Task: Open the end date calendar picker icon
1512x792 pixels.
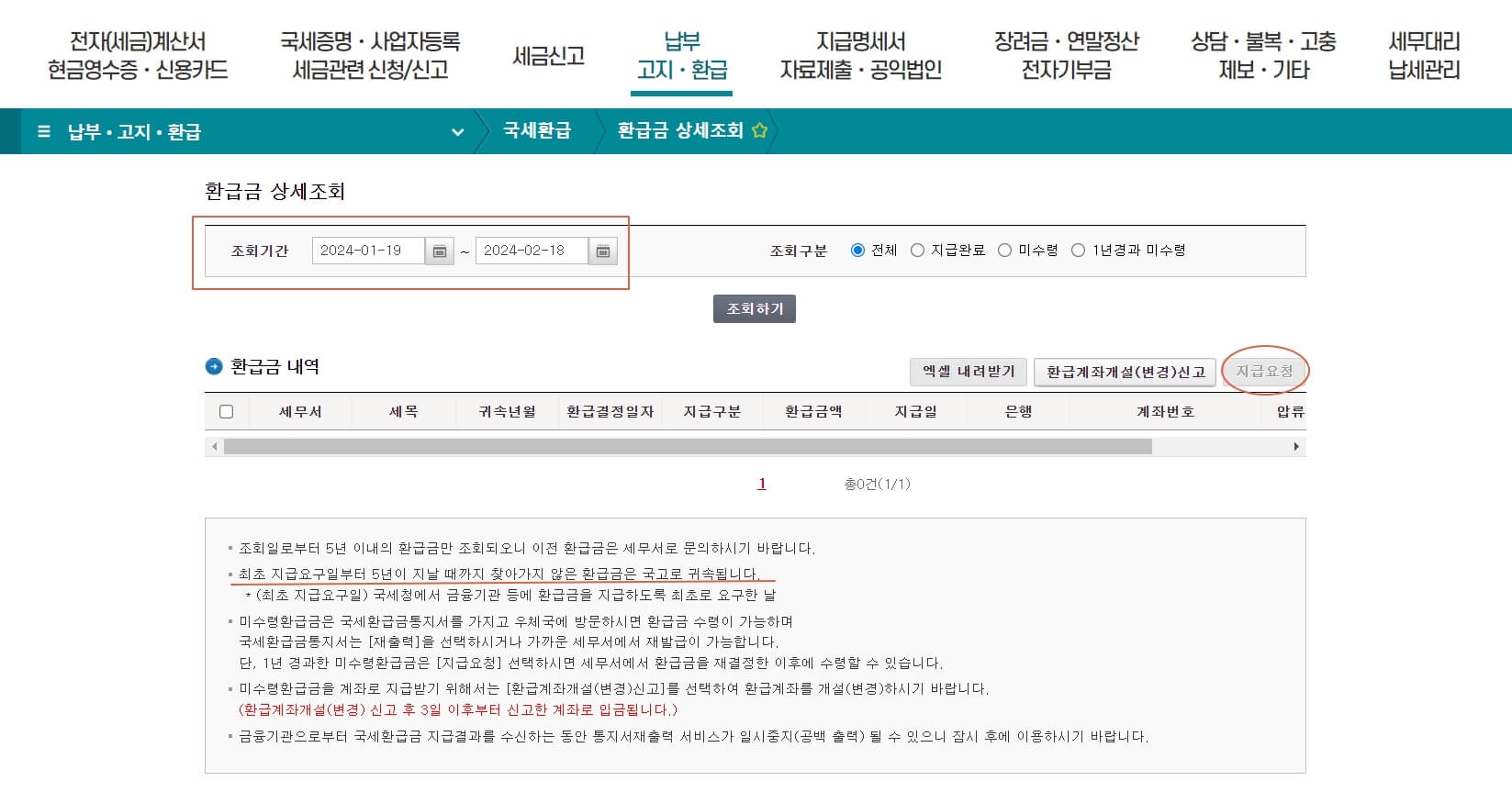Action: [603, 251]
